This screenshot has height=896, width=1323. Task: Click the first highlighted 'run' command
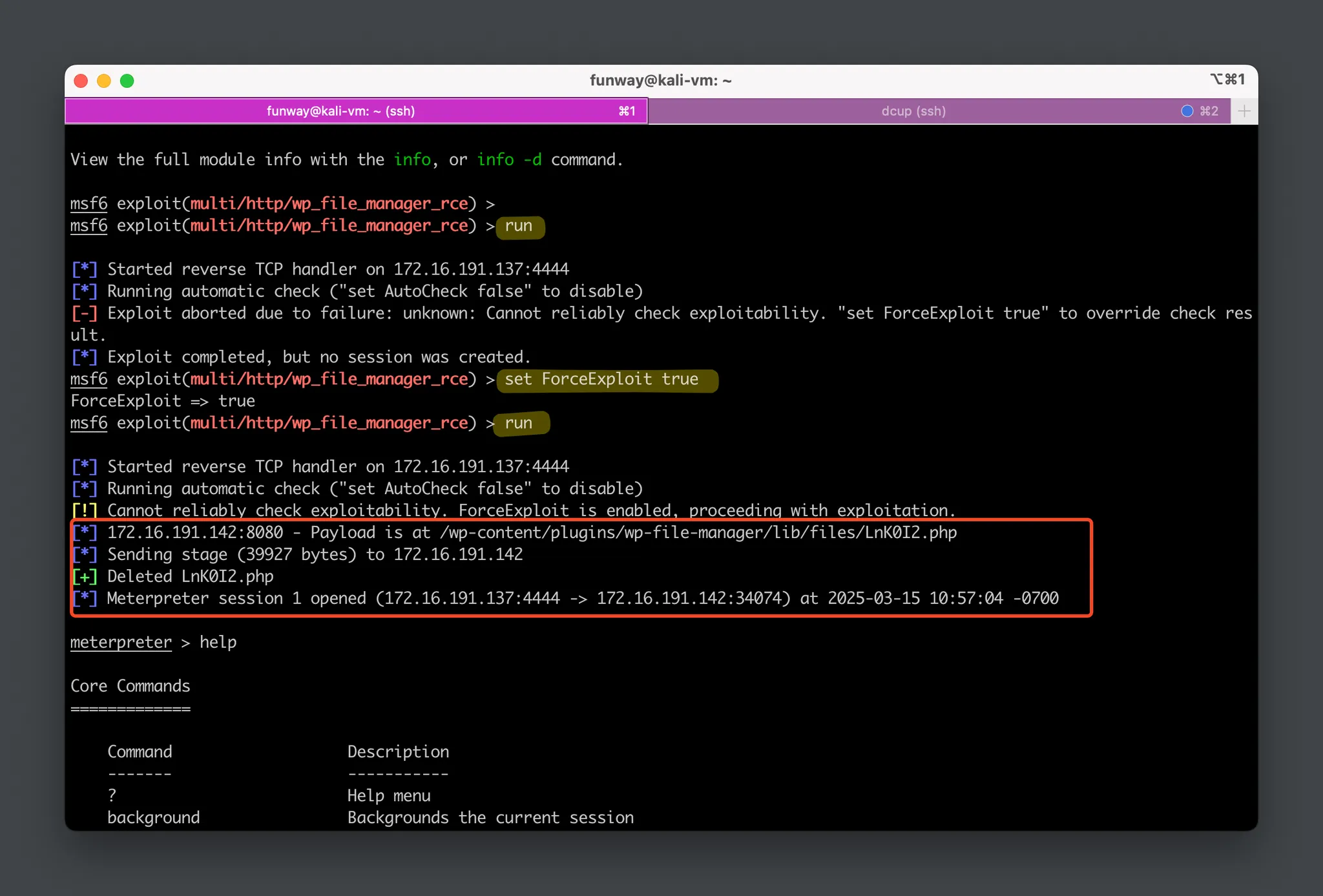pyautogui.click(x=519, y=226)
